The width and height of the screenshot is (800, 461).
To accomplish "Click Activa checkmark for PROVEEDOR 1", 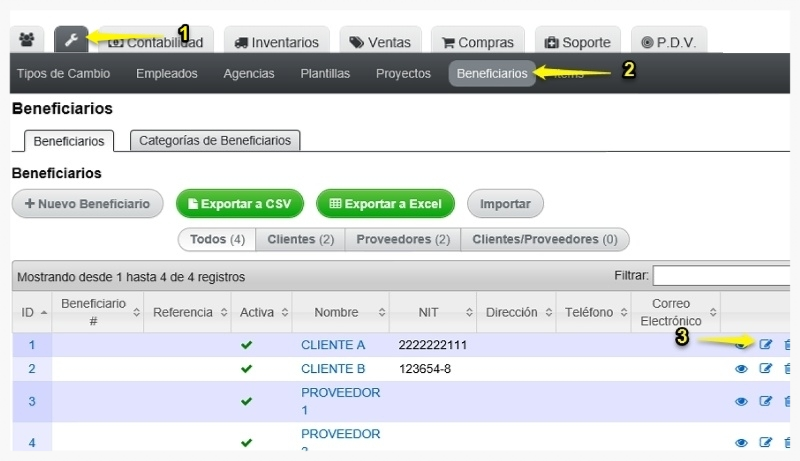I will 246,401.
